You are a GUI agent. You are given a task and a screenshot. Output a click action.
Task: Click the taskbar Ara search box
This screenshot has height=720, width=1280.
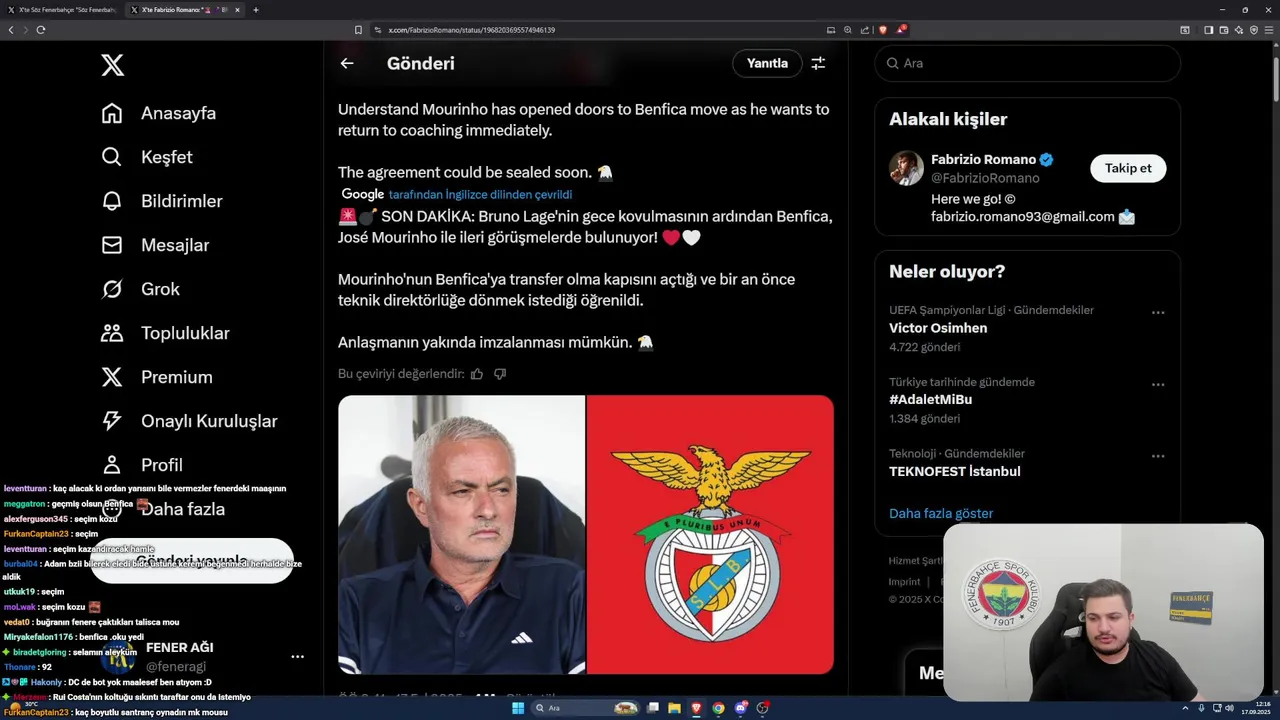[x=586, y=708]
